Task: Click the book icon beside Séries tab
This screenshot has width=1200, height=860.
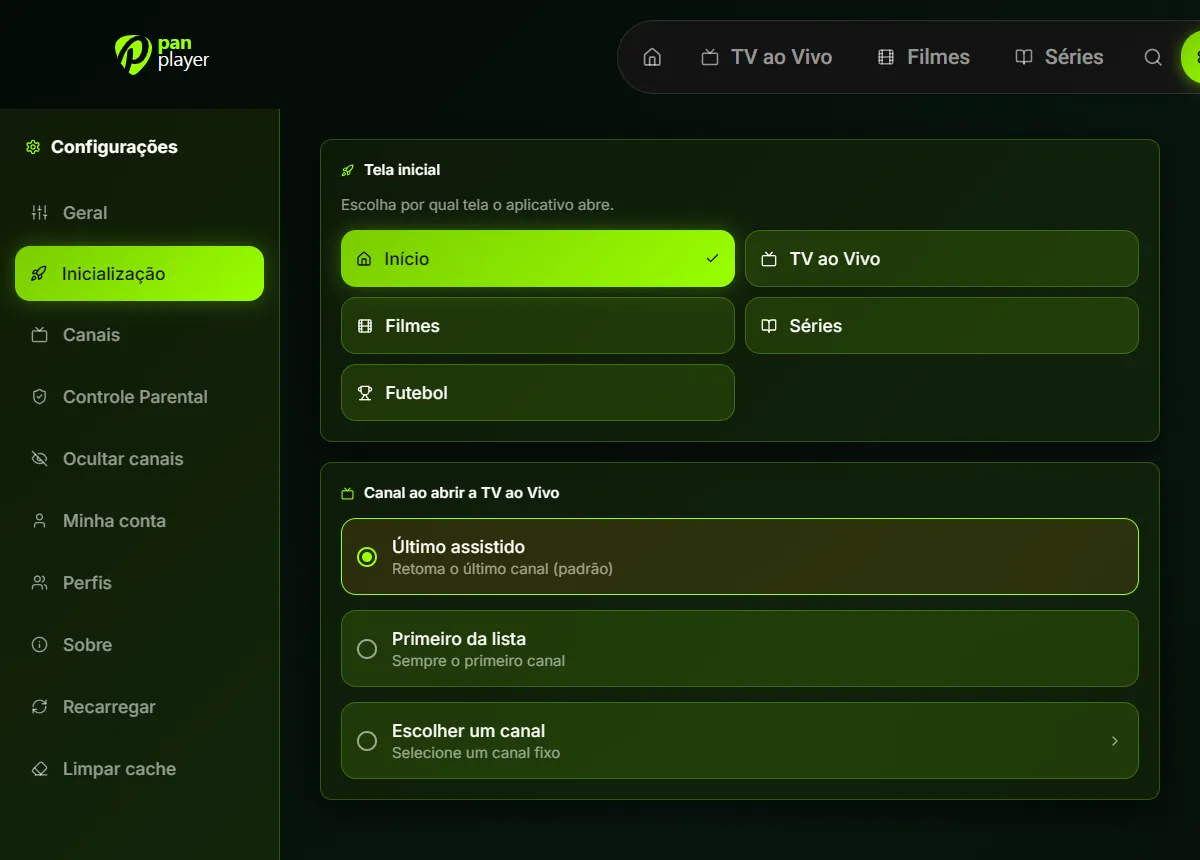Action: tap(1024, 57)
